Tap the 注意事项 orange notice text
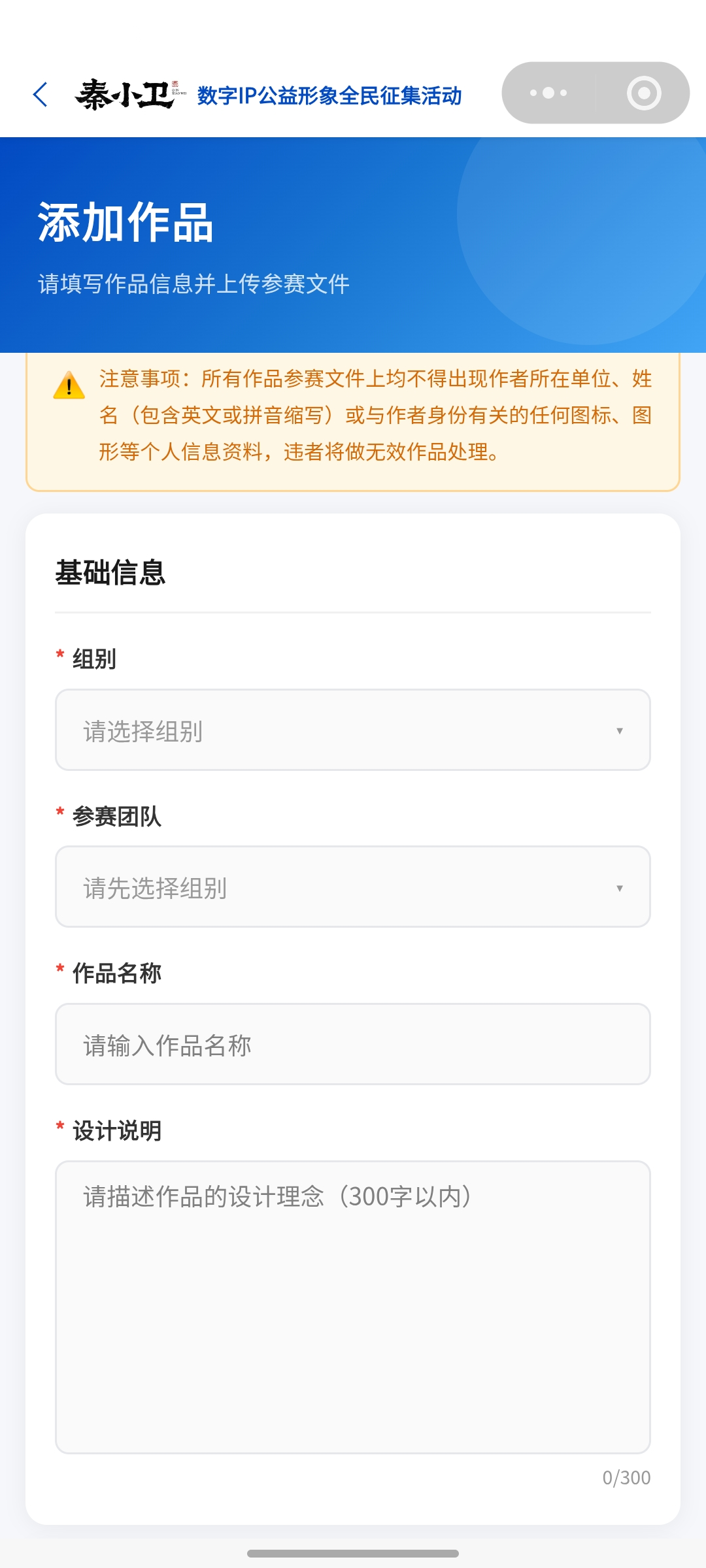This screenshot has width=706, height=1568. (376, 415)
